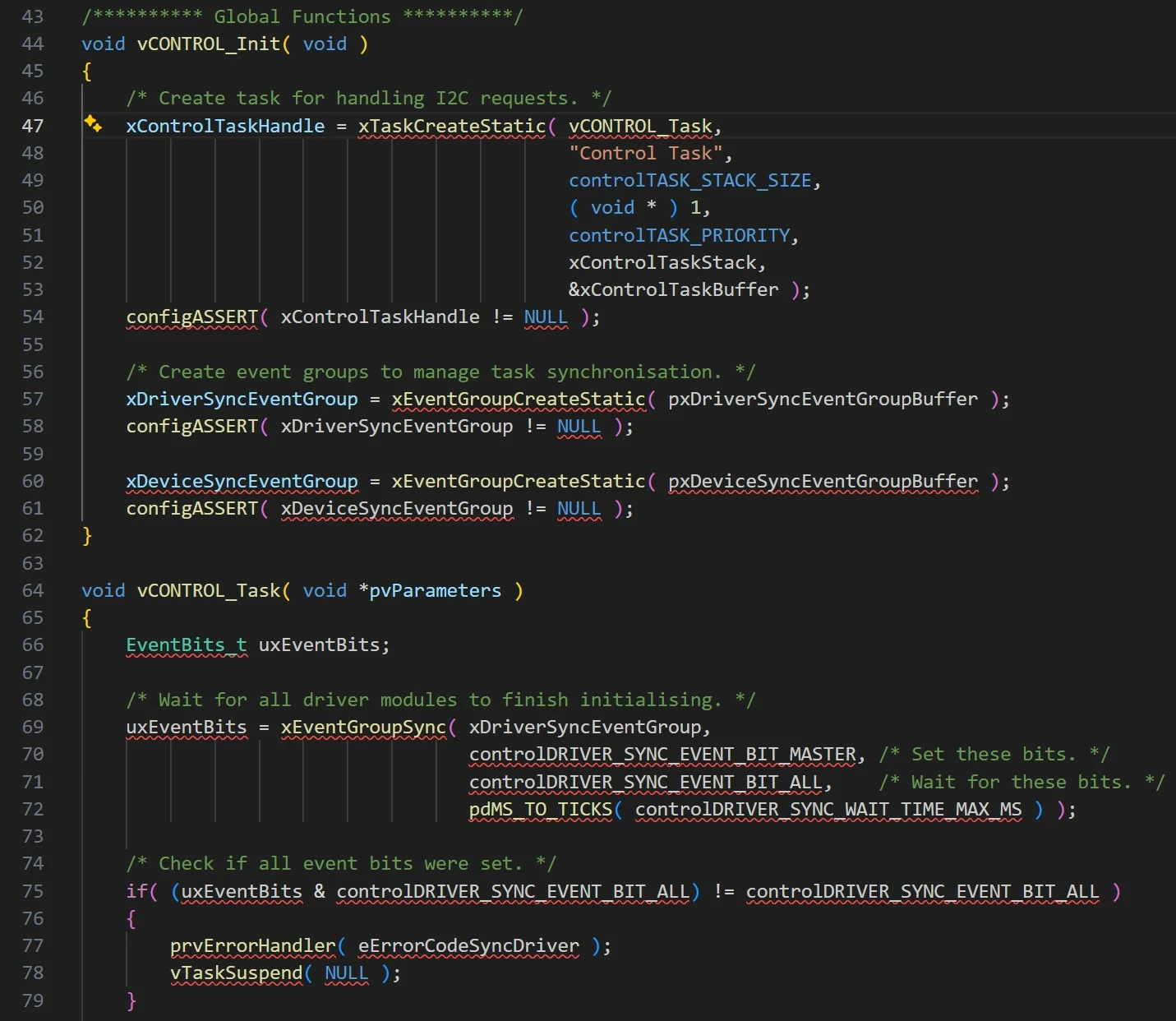The height and width of the screenshot is (1021, 1176).
Task: Click controlTASK_STACK_SIZE on line 49
Action: coord(690,180)
